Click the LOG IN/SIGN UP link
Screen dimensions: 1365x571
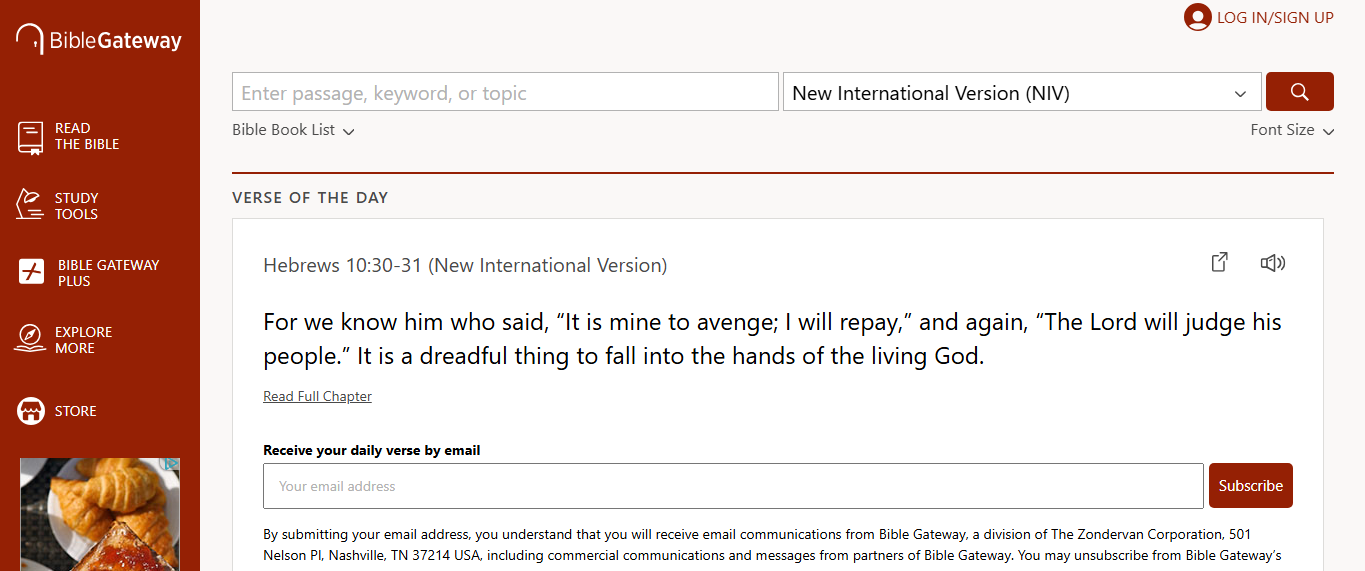click(1274, 17)
